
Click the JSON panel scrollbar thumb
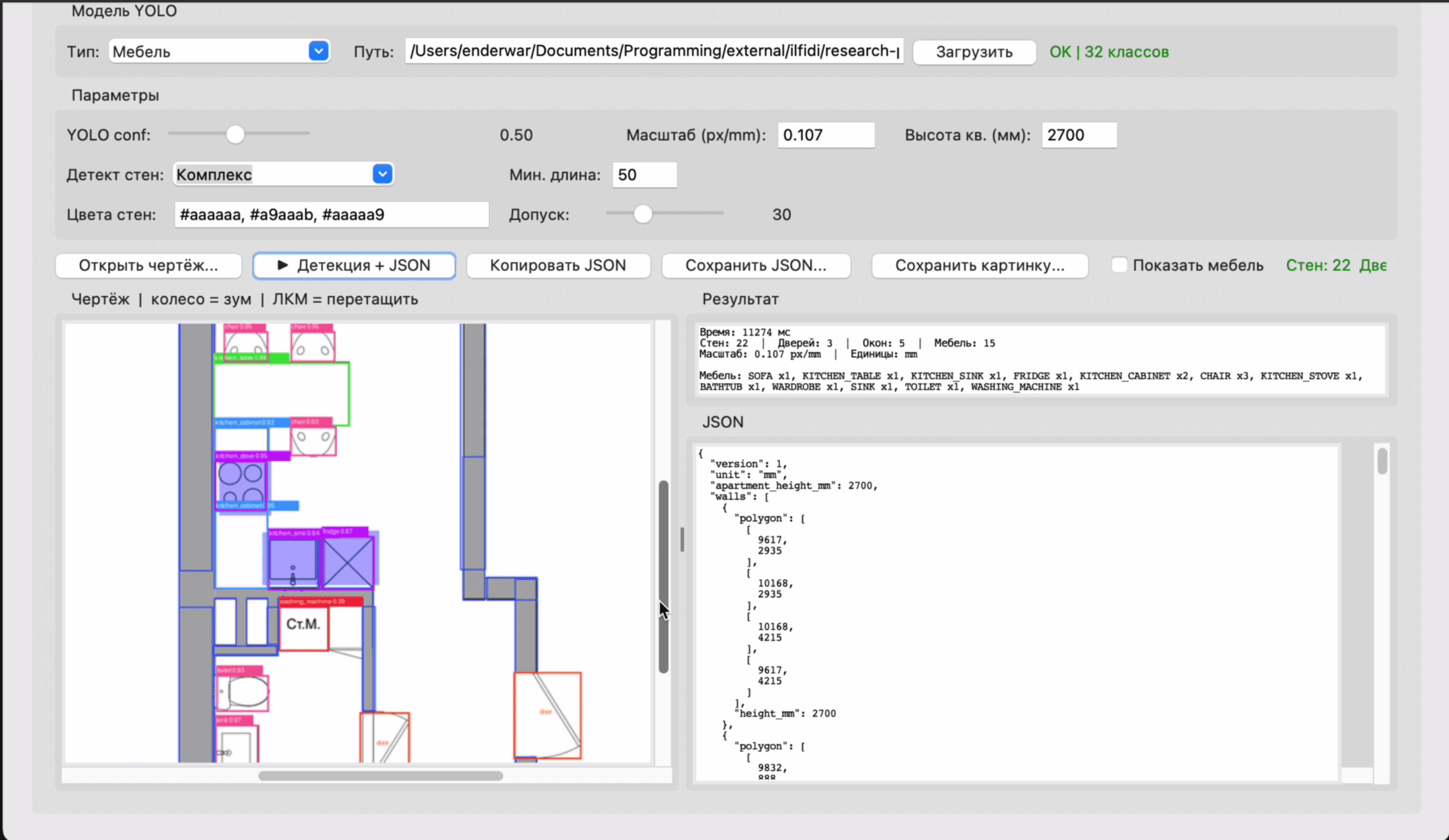coord(1382,461)
